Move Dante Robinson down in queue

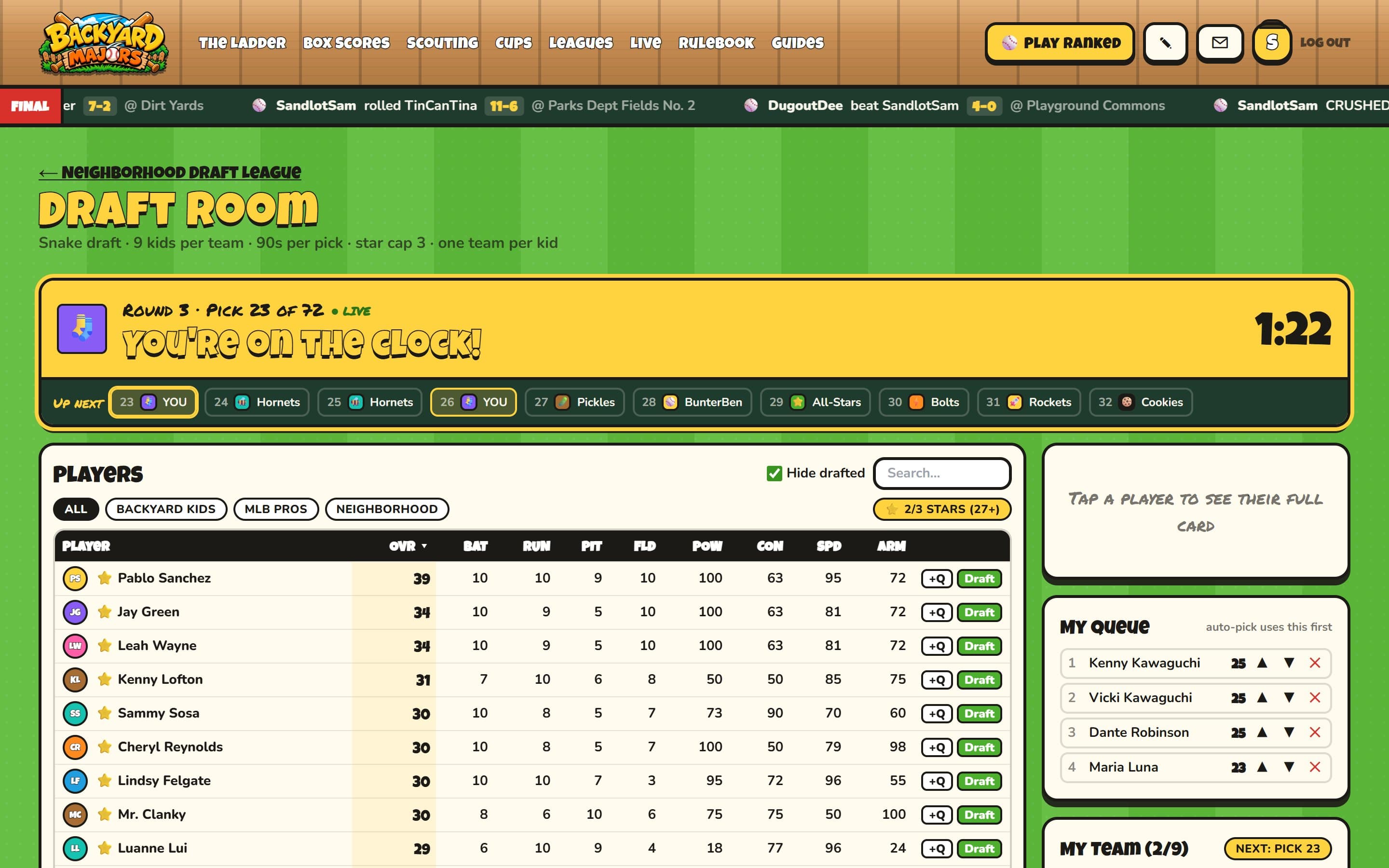click(x=1289, y=732)
